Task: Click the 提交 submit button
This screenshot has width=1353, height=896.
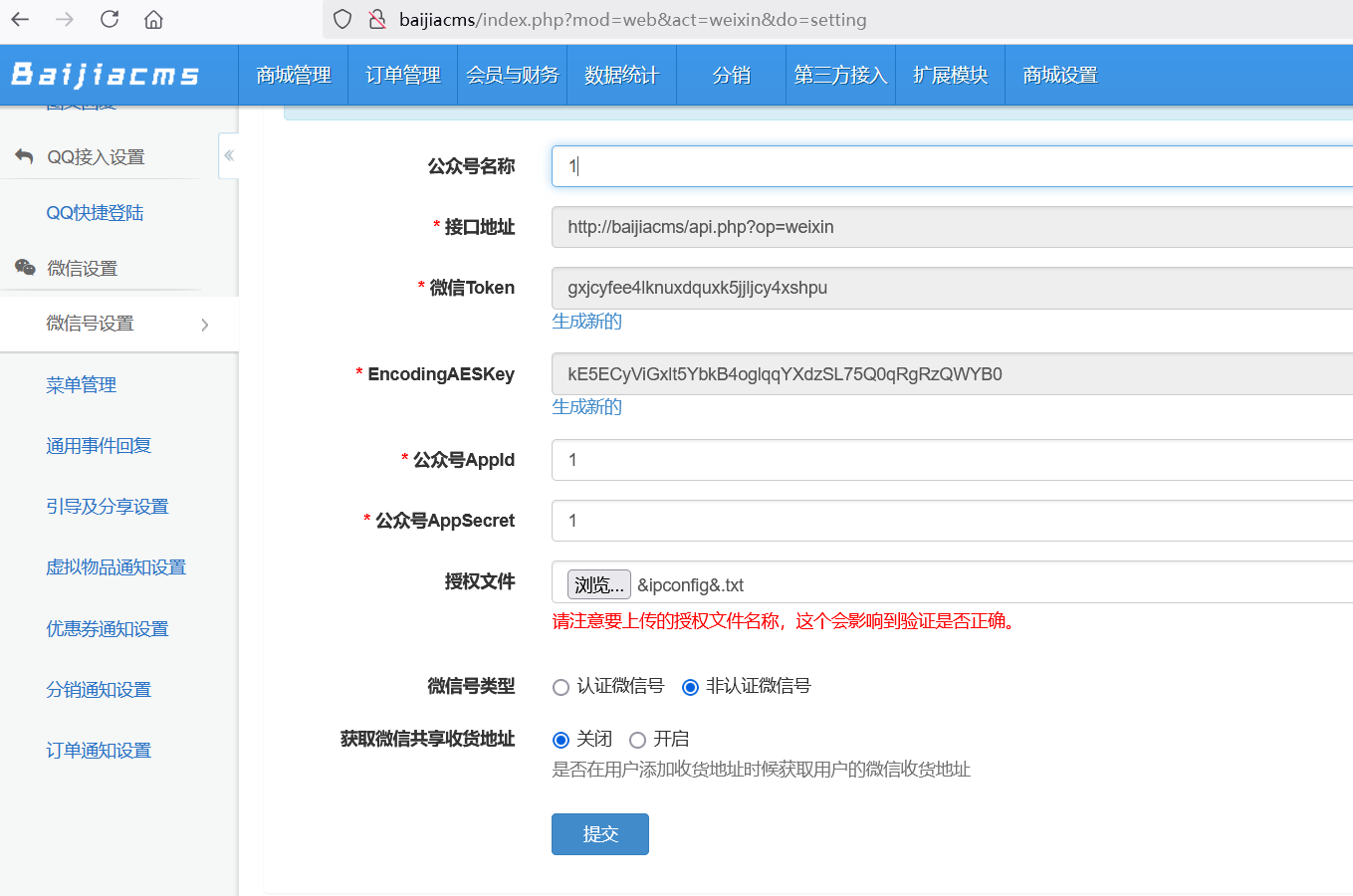Action: tap(600, 834)
